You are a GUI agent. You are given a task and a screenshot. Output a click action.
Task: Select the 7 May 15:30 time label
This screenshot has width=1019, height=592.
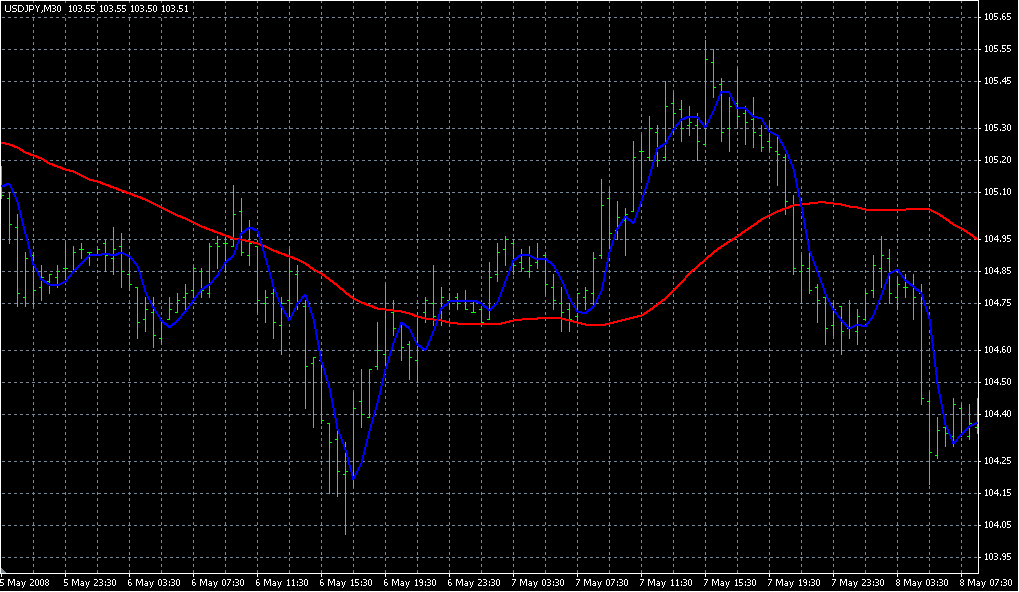(730, 583)
